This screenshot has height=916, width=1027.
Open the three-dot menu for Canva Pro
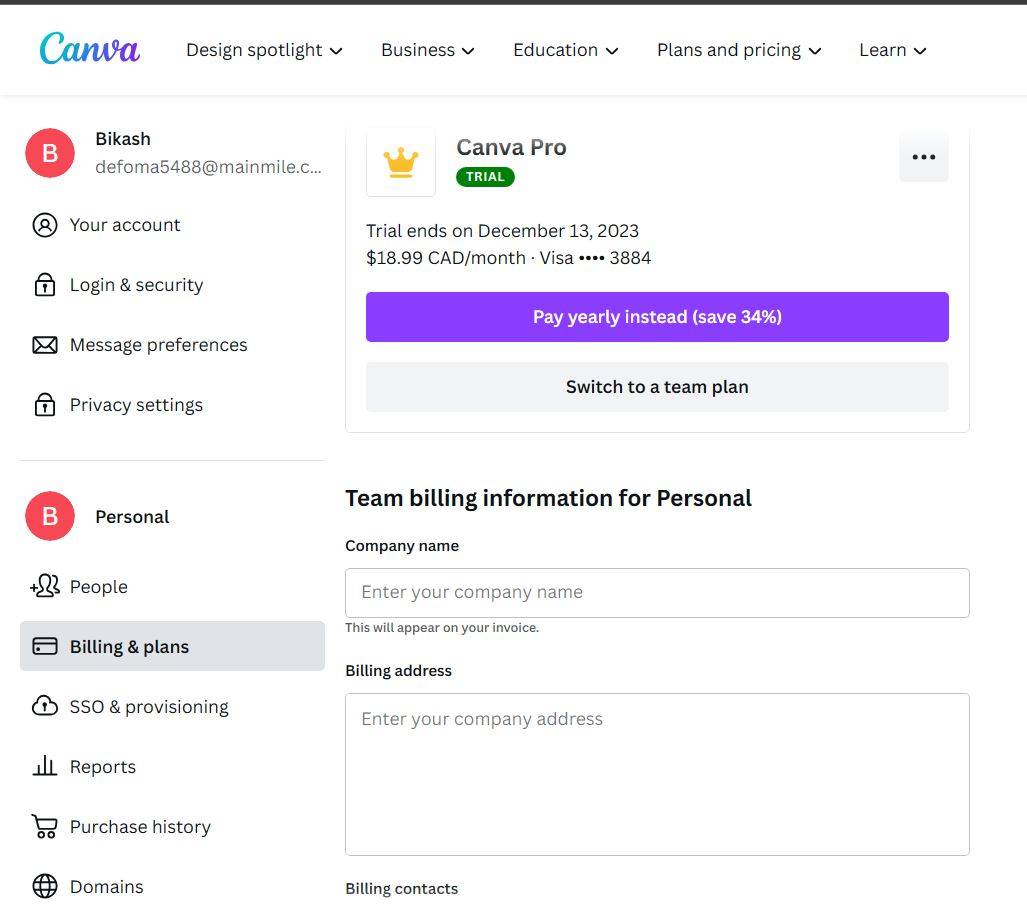(x=923, y=157)
